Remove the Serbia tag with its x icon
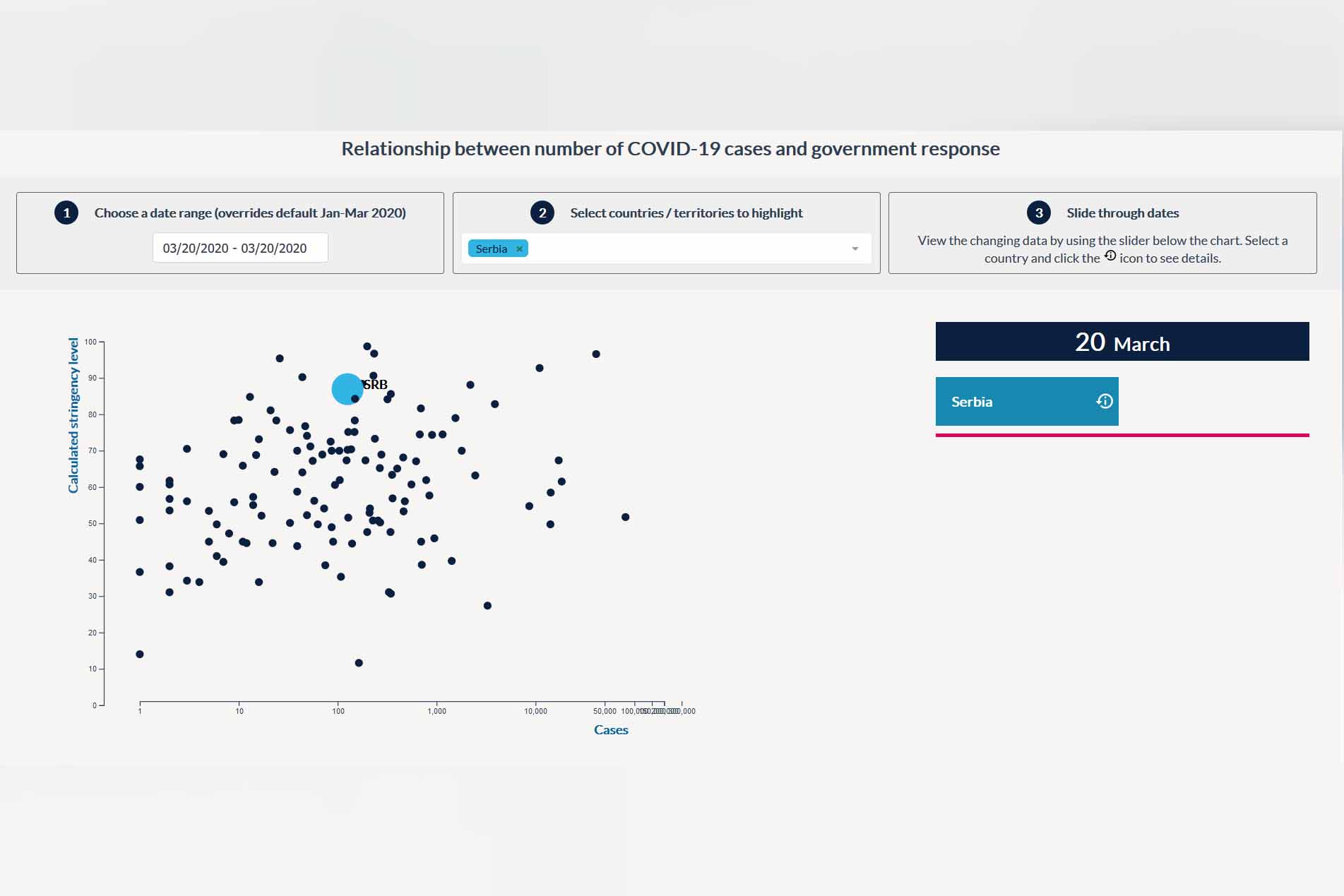1344x896 pixels. (x=519, y=249)
